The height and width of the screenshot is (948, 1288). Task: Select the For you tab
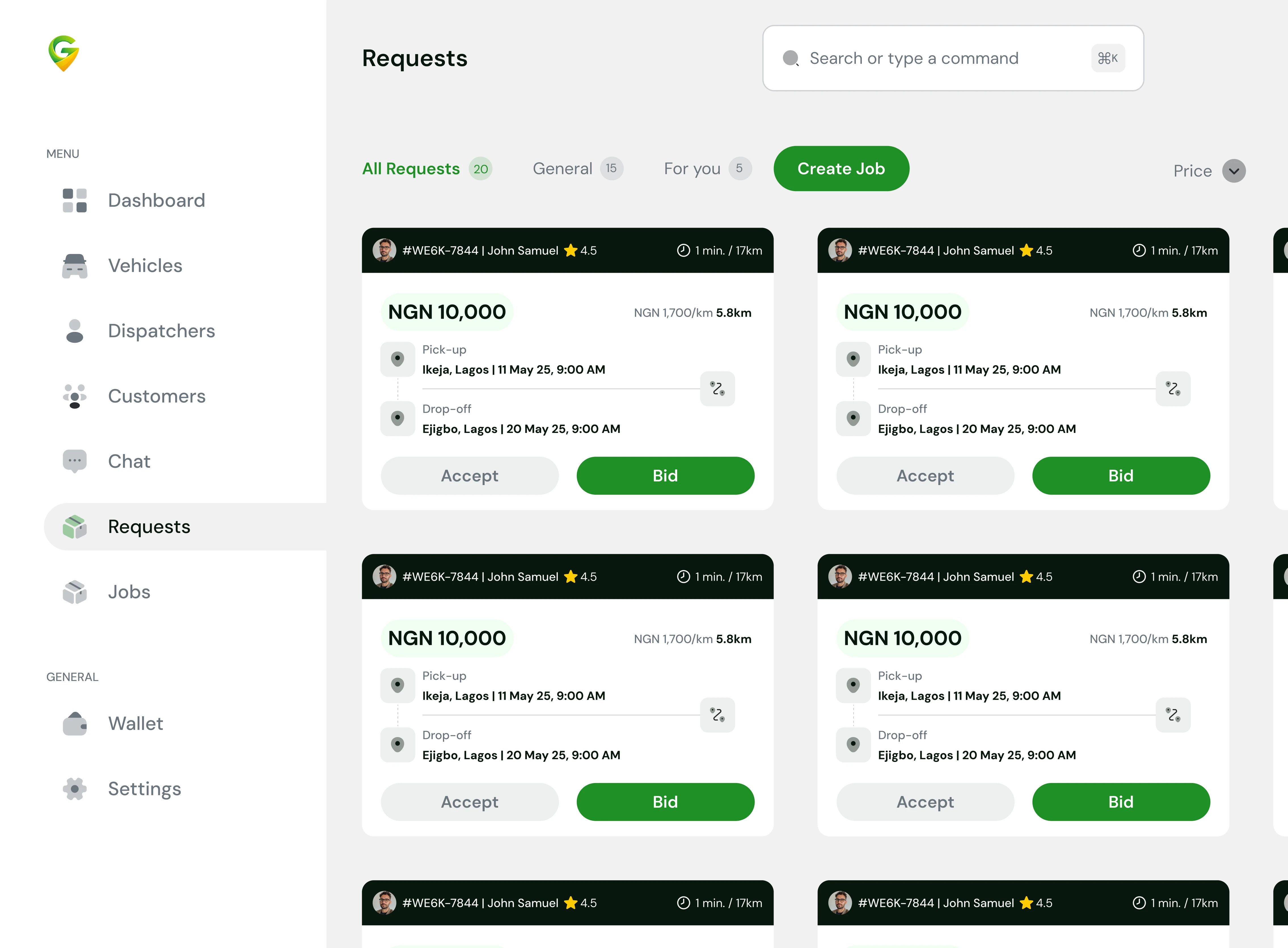click(707, 168)
